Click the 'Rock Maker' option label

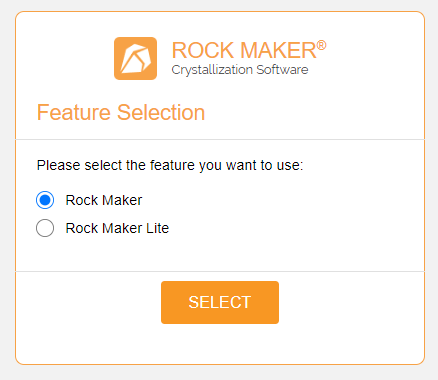click(104, 200)
